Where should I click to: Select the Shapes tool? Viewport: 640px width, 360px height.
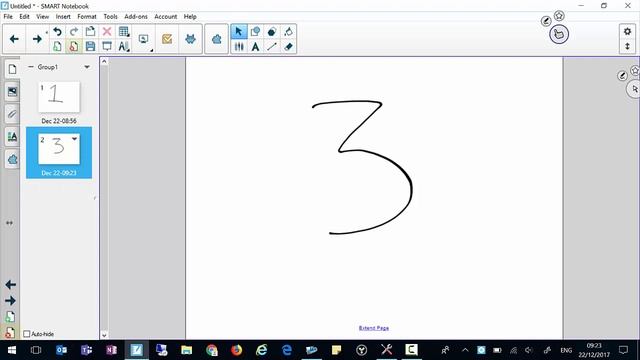256,31
